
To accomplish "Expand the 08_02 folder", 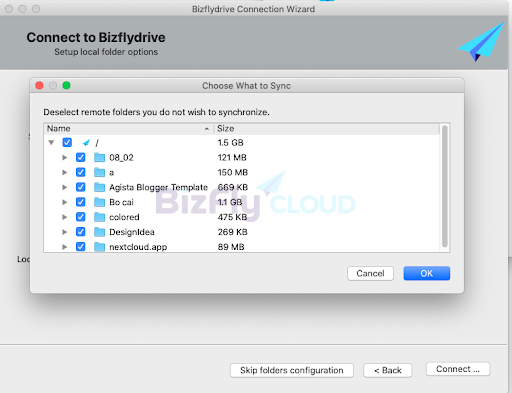I will tap(65, 157).
